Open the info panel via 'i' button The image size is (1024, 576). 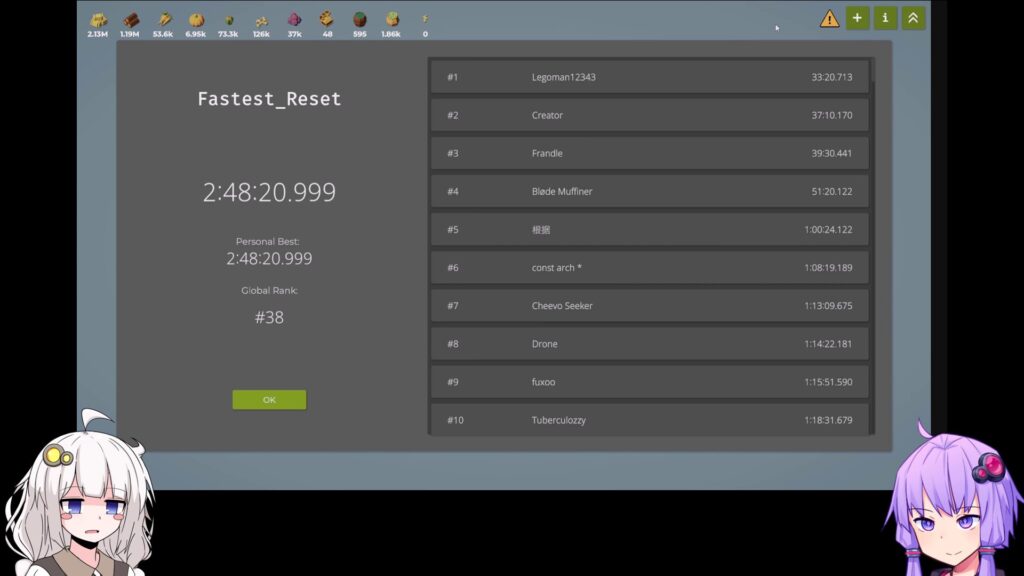tap(885, 18)
